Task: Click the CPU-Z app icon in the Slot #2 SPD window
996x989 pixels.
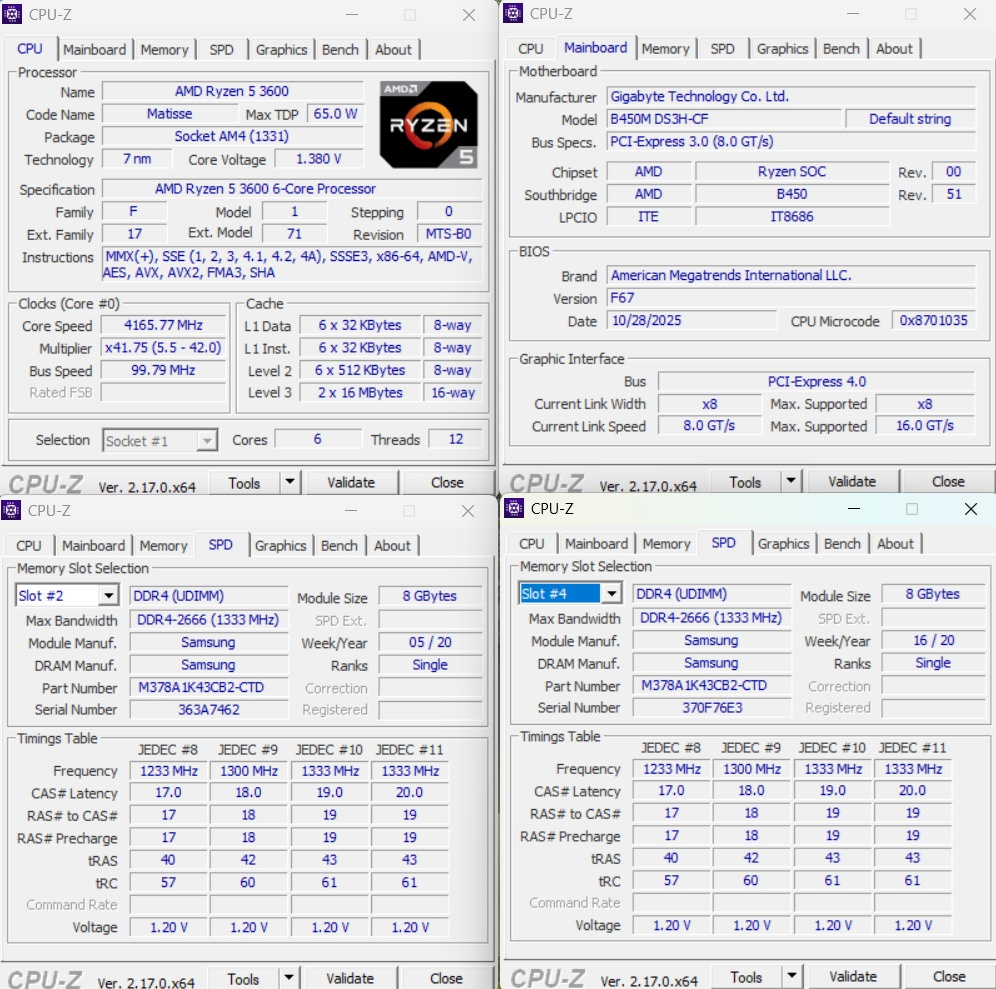Action: click(x=11, y=510)
